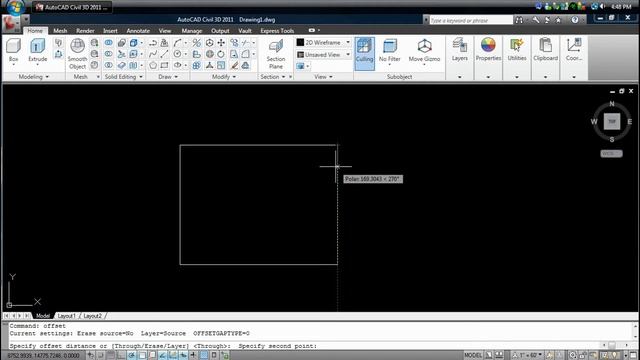
Task: Switch to the Annotate ribbon tab
Action: pos(138,31)
